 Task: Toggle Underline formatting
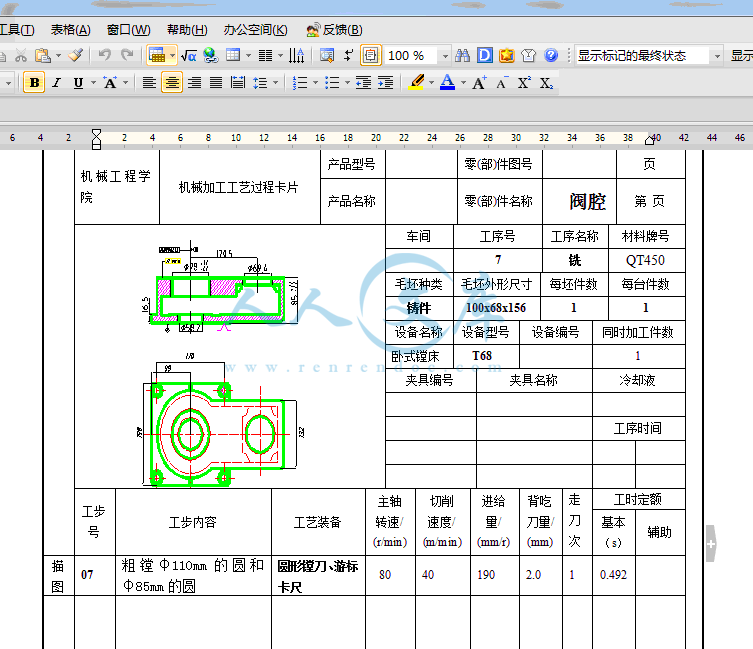click(x=78, y=83)
